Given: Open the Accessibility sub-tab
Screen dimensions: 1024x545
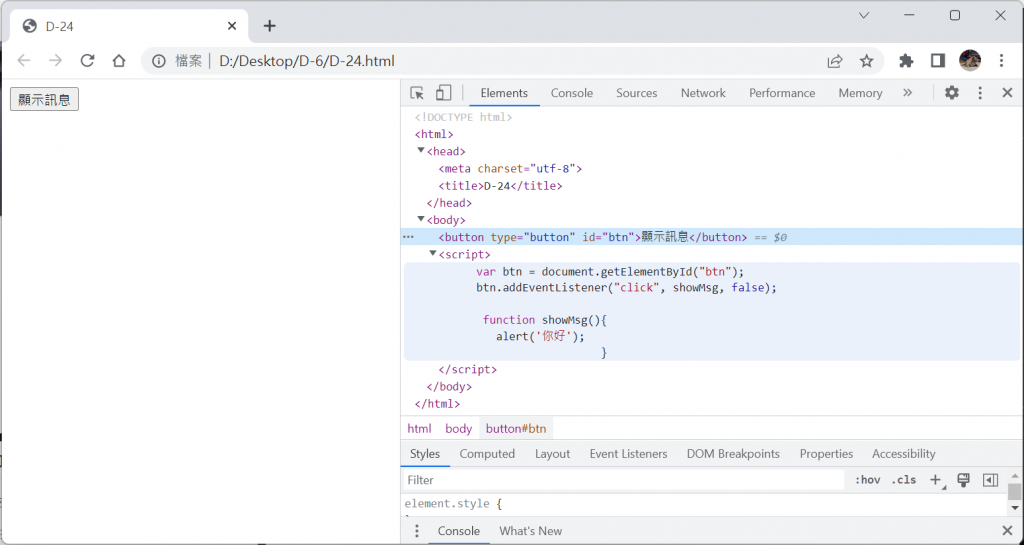Looking at the screenshot, I should (x=903, y=454).
